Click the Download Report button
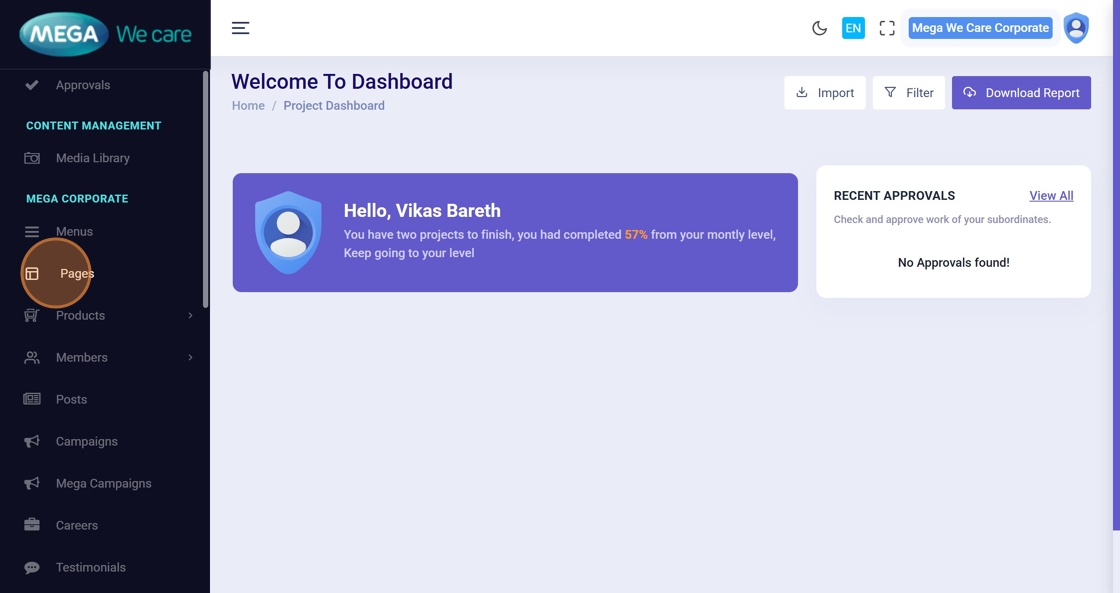The image size is (1120, 593). 1021,93
